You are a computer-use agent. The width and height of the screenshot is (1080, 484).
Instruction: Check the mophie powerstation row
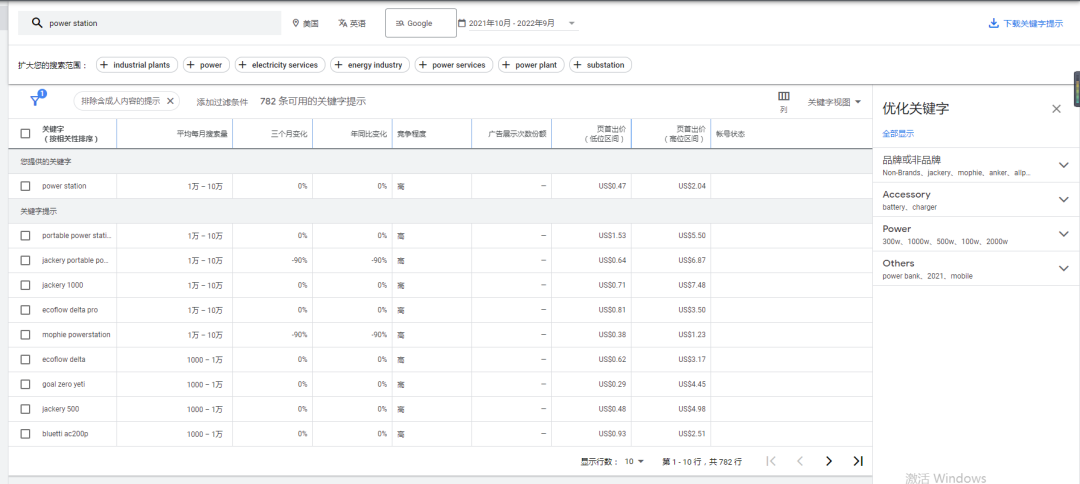tap(25, 335)
